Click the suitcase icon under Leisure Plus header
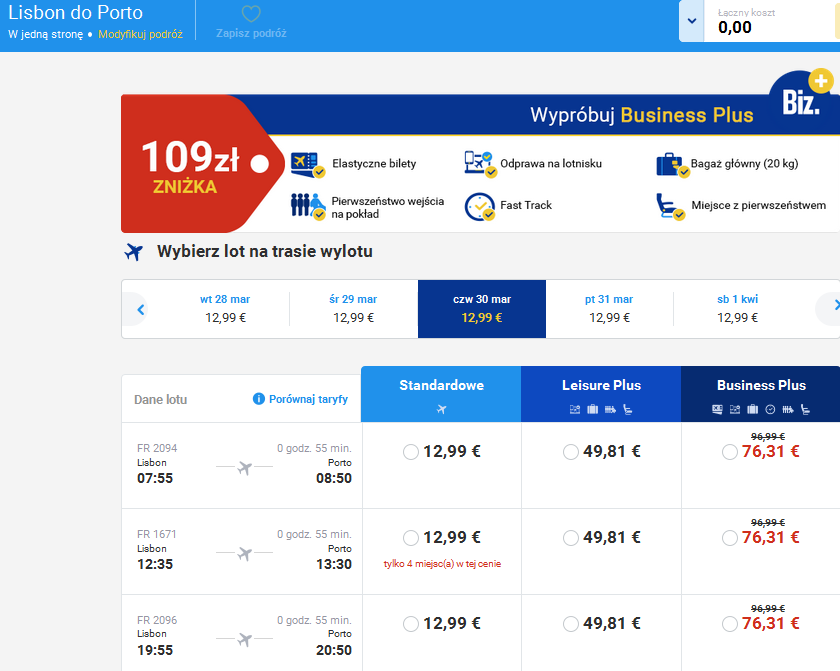The height and width of the screenshot is (671, 840). (x=592, y=410)
